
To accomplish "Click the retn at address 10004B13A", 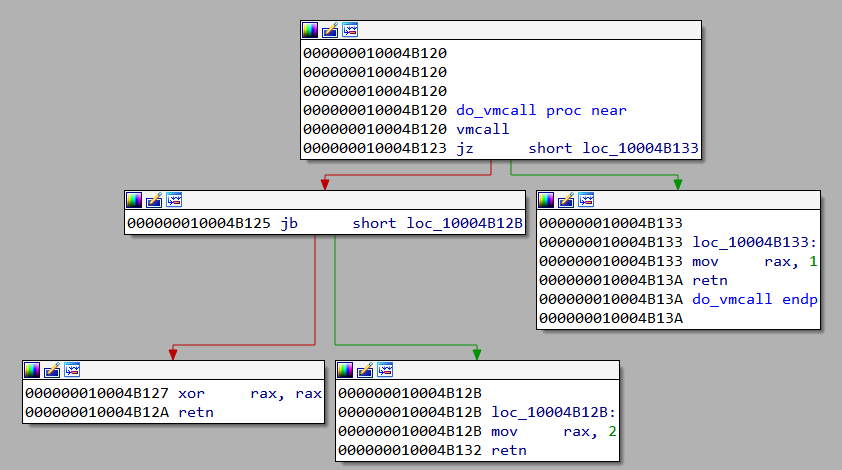I will pyautogui.click(x=710, y=280).
